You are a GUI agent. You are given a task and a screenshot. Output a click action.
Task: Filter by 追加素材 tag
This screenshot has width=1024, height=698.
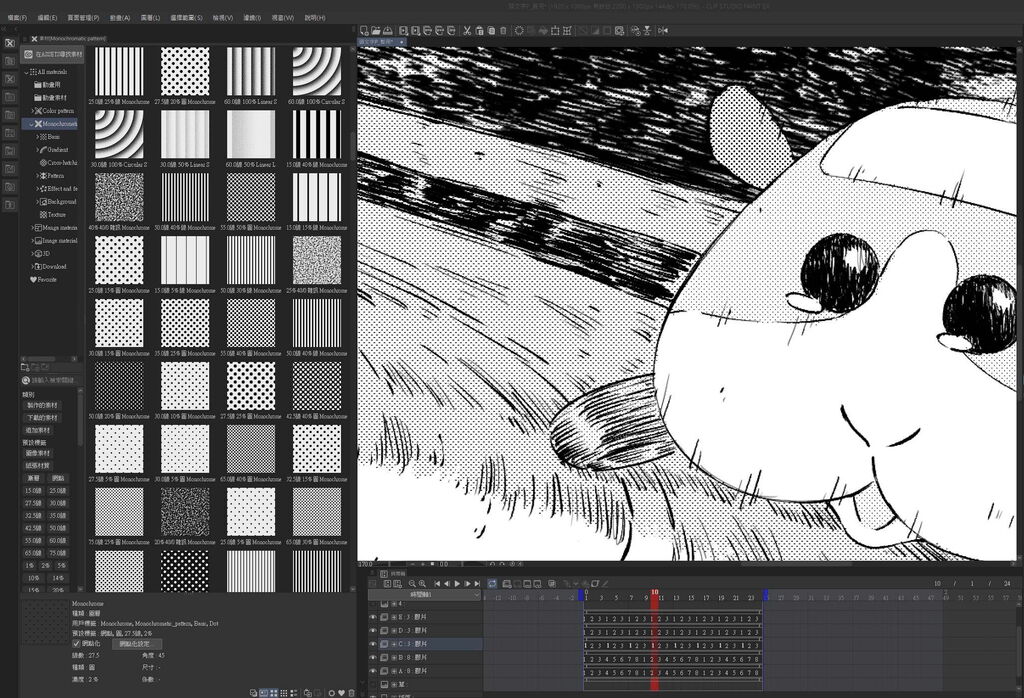pos(38,430)
